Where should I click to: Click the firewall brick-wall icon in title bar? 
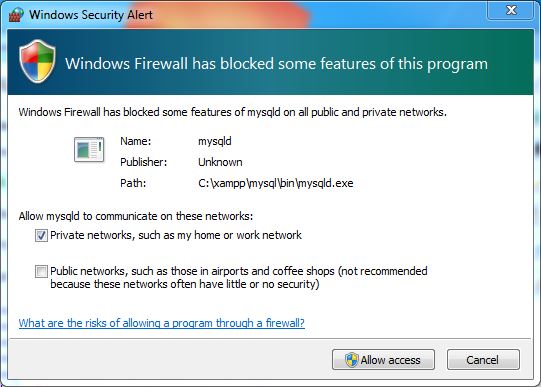point(16,14)
